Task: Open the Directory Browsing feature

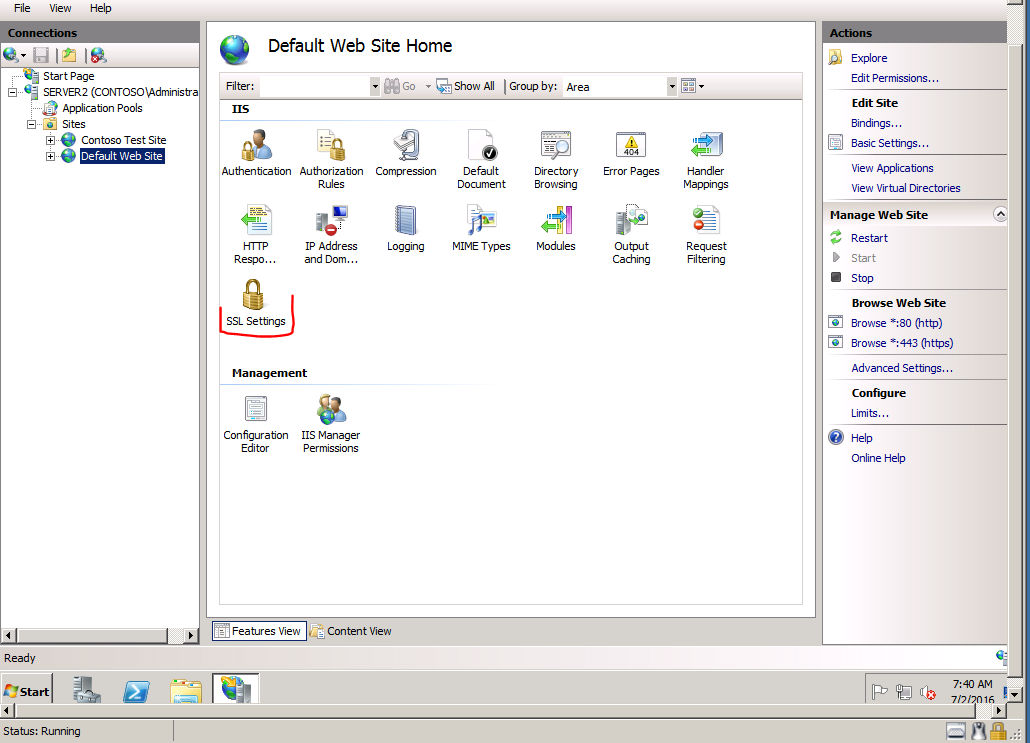Action: tap(556, 160)
